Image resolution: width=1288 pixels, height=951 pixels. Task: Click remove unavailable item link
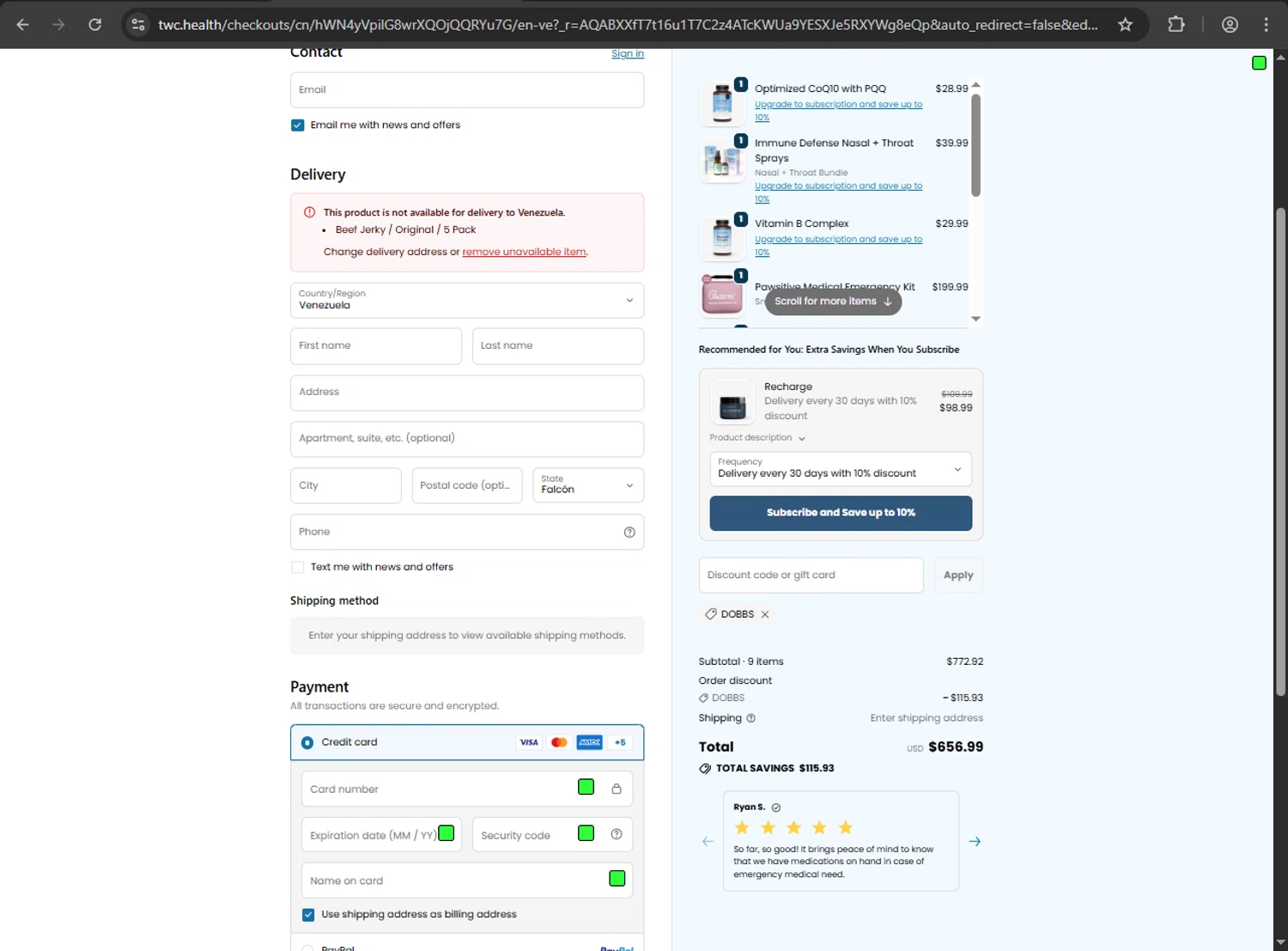pyautogui.click(x=525, y=252)
